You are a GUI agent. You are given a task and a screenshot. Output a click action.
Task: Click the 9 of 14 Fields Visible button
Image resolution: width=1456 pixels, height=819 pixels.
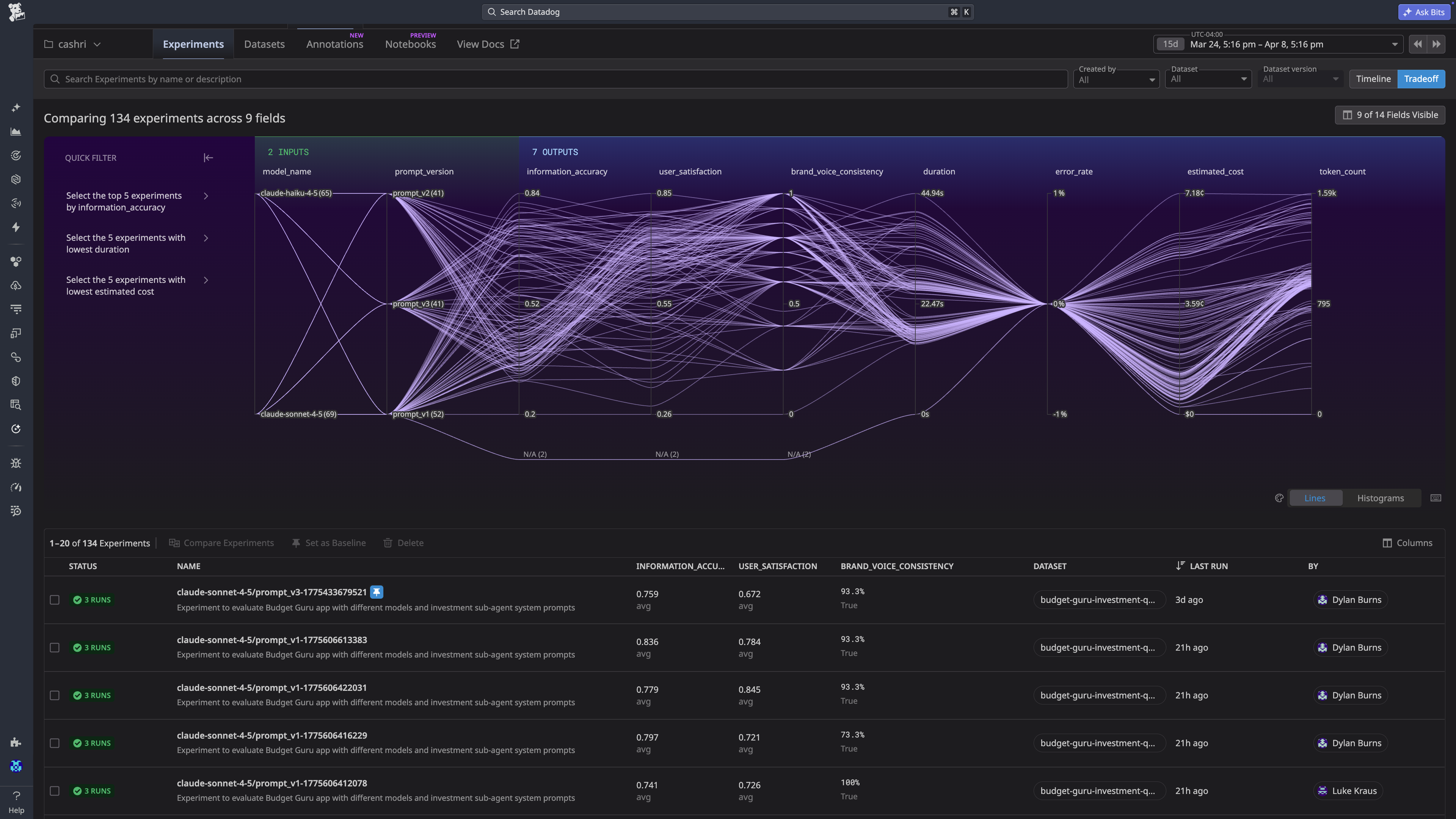(x=1390, y=115)
